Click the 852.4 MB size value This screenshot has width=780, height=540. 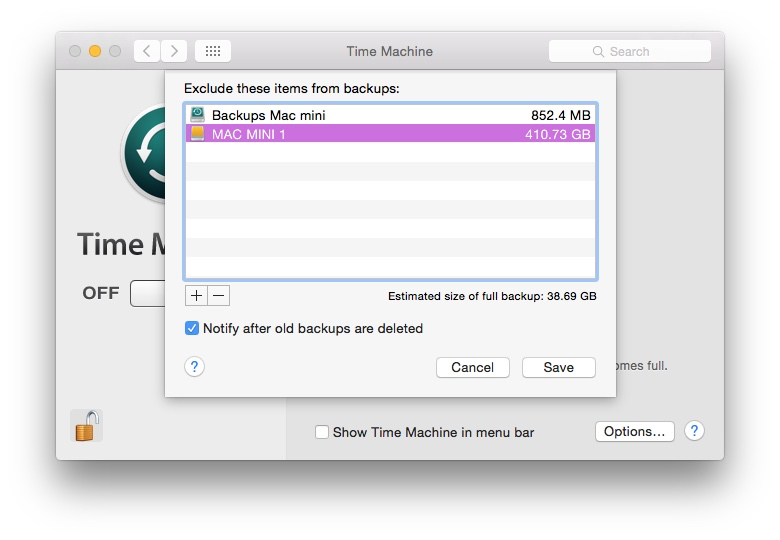[561, 115]
